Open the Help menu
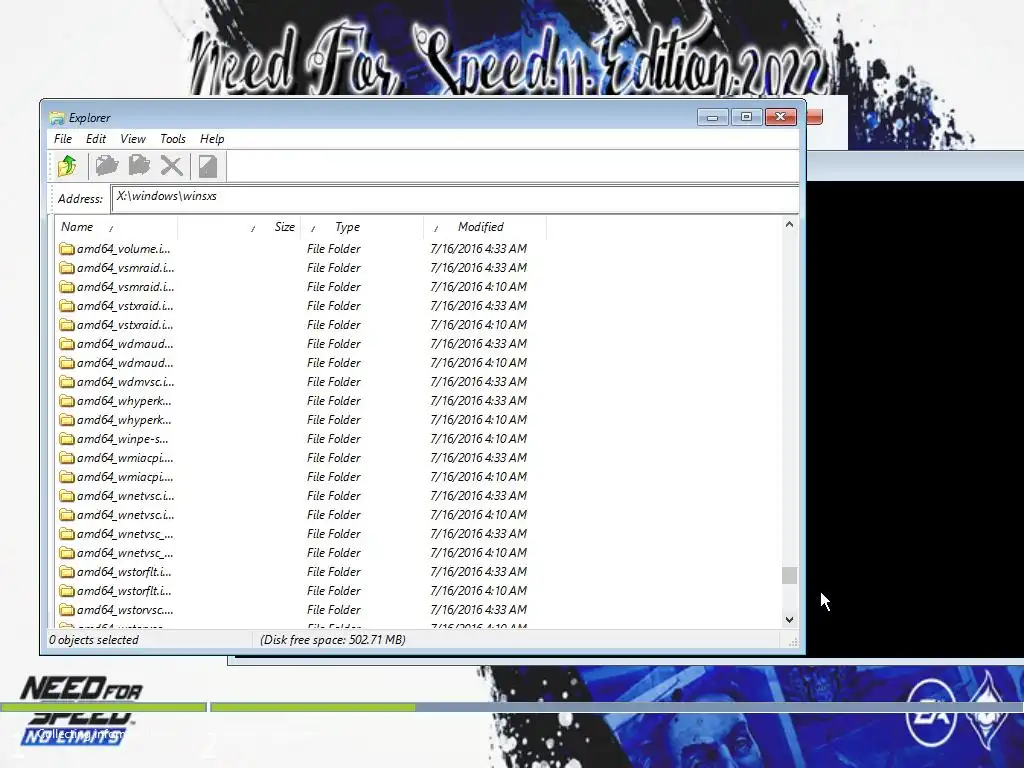Image resolution: width=1024 pixels, height=768 pixels. click(212, 138)
